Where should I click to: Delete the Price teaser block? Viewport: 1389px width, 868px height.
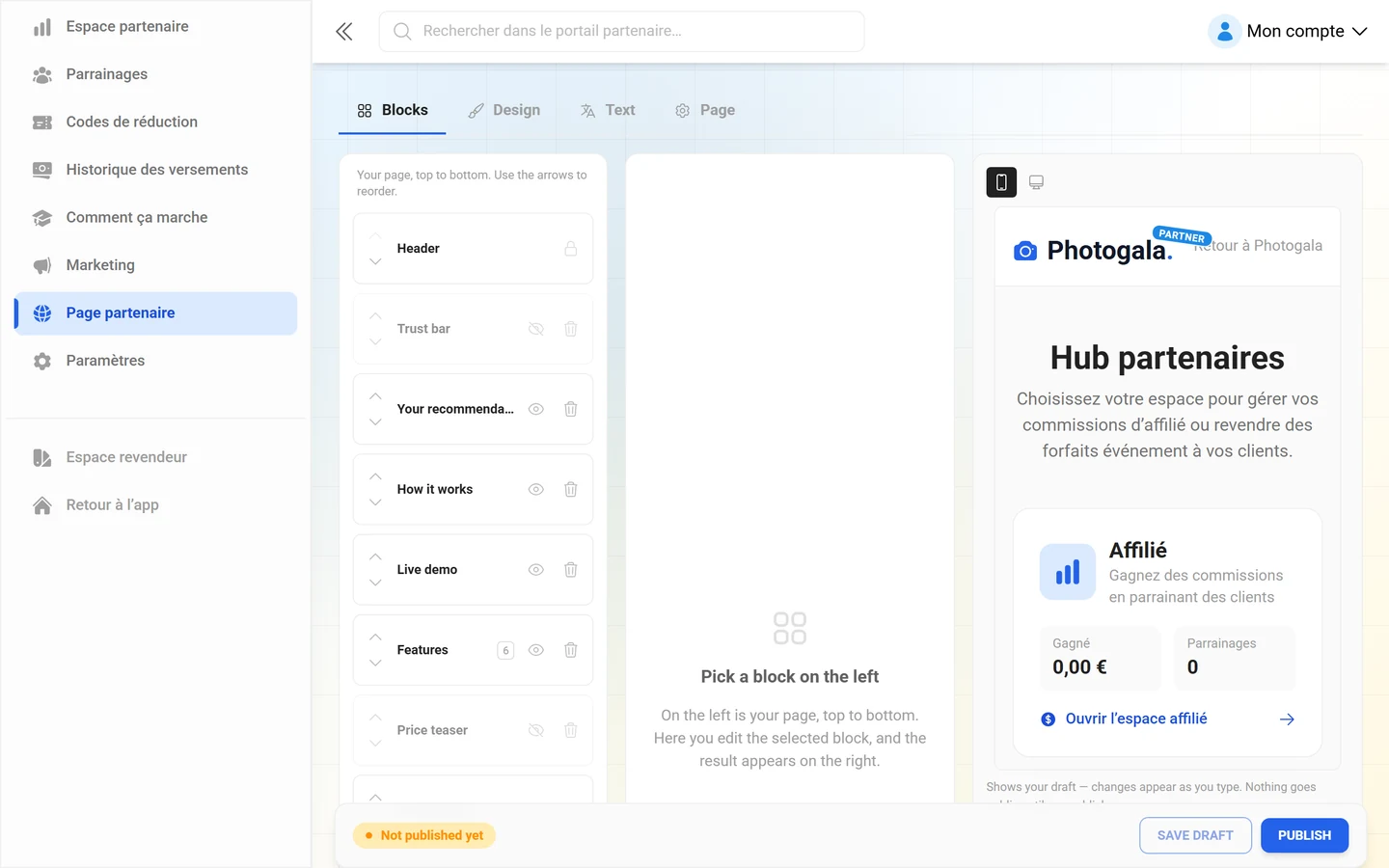(x=571, y=730)
